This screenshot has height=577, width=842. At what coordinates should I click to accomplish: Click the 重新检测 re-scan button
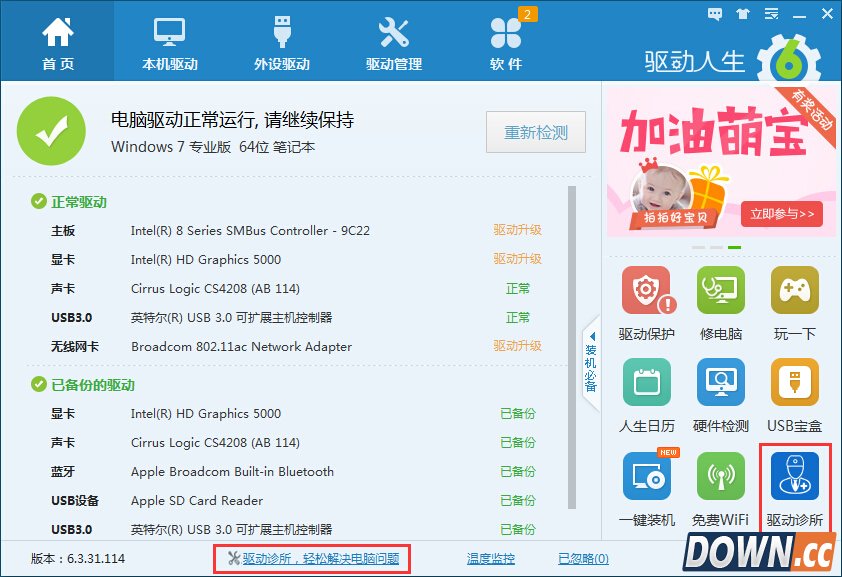click(x=536, y=133)
